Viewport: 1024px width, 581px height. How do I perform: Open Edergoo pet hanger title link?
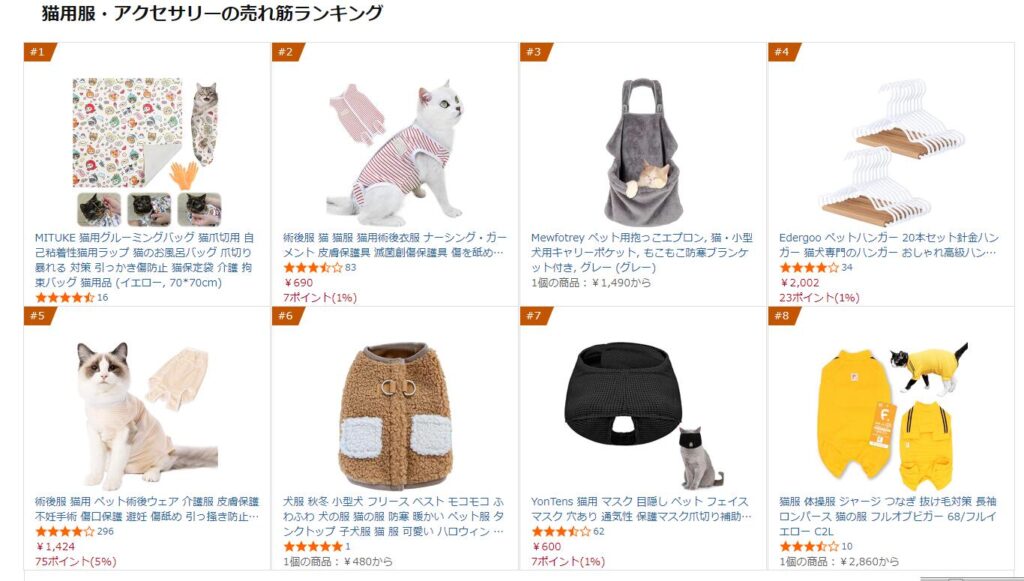889,245
